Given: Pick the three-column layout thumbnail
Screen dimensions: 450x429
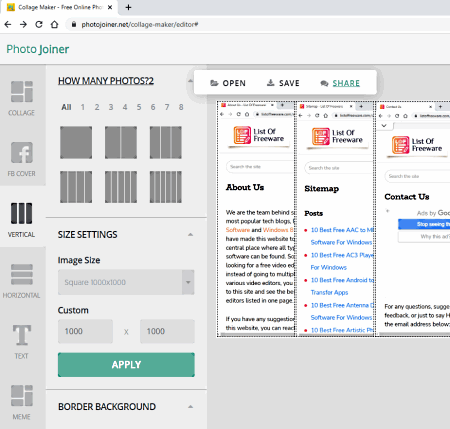Looking at the screenshot, I should coord(166,142).
